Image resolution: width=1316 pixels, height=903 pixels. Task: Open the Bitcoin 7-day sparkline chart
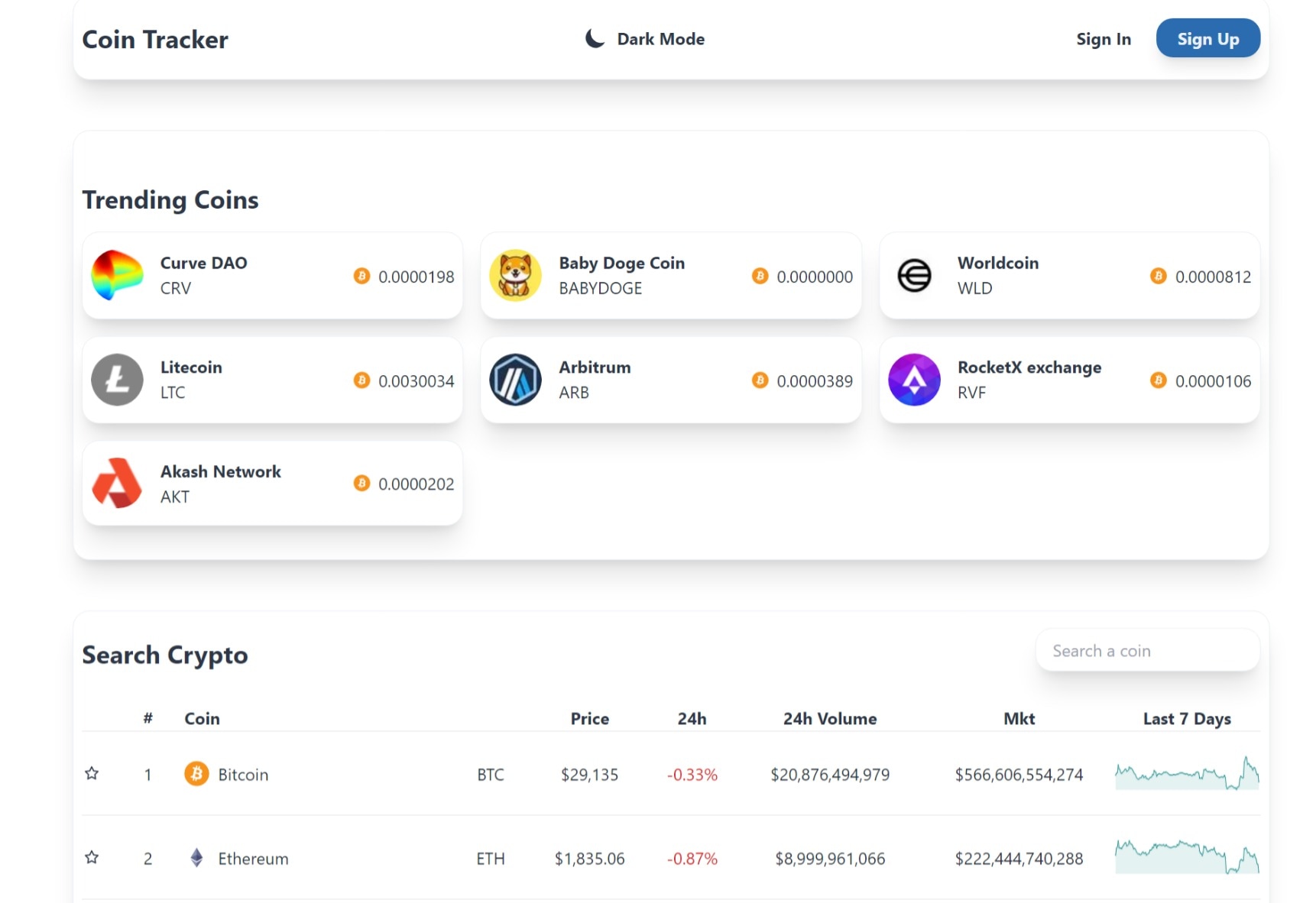(1187, 773)
